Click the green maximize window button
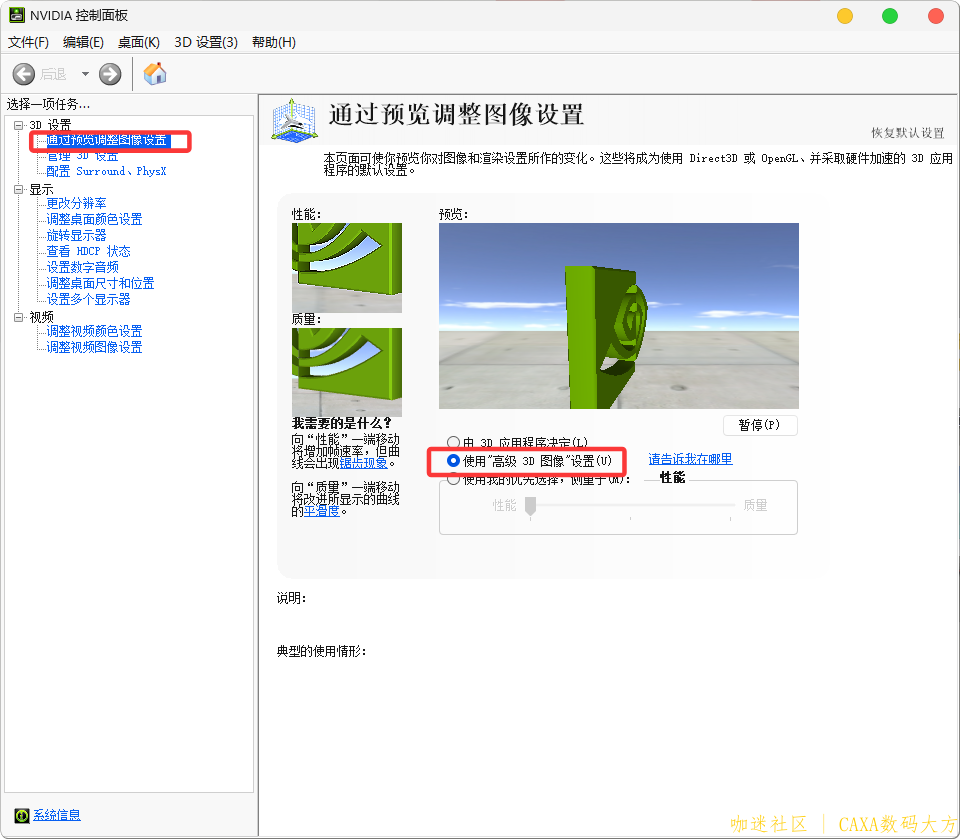 890,16
